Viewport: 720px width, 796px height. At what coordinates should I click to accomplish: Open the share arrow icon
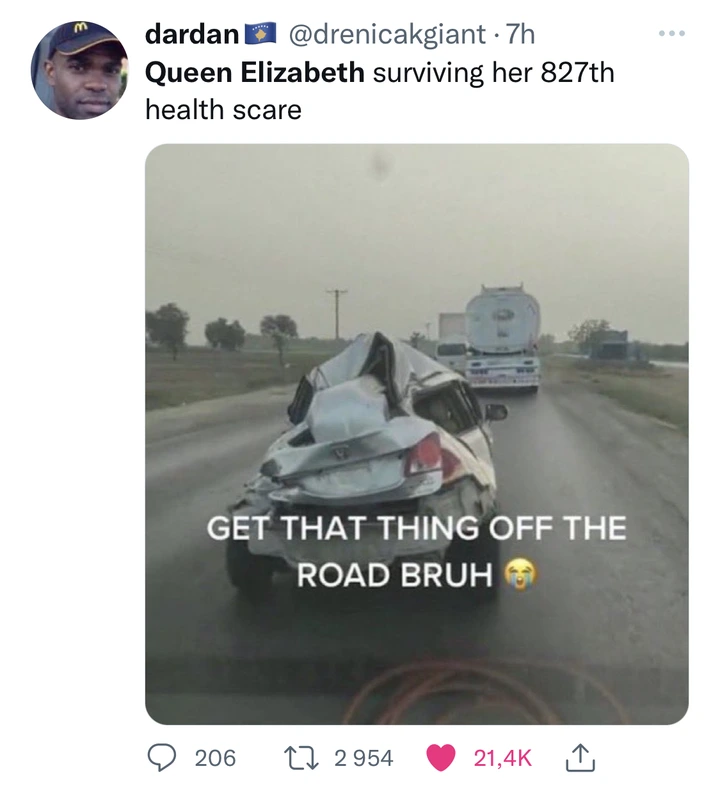tap(580, 758)
